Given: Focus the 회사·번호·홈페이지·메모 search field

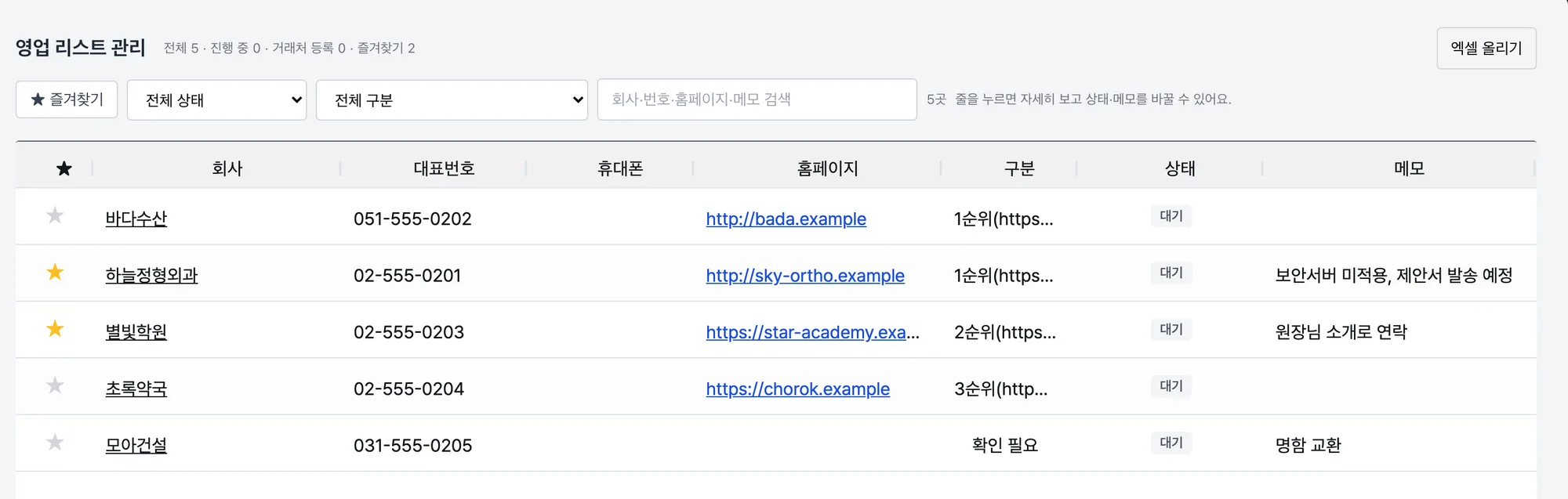Looking at the screenshot, I should tap(757, 99).
